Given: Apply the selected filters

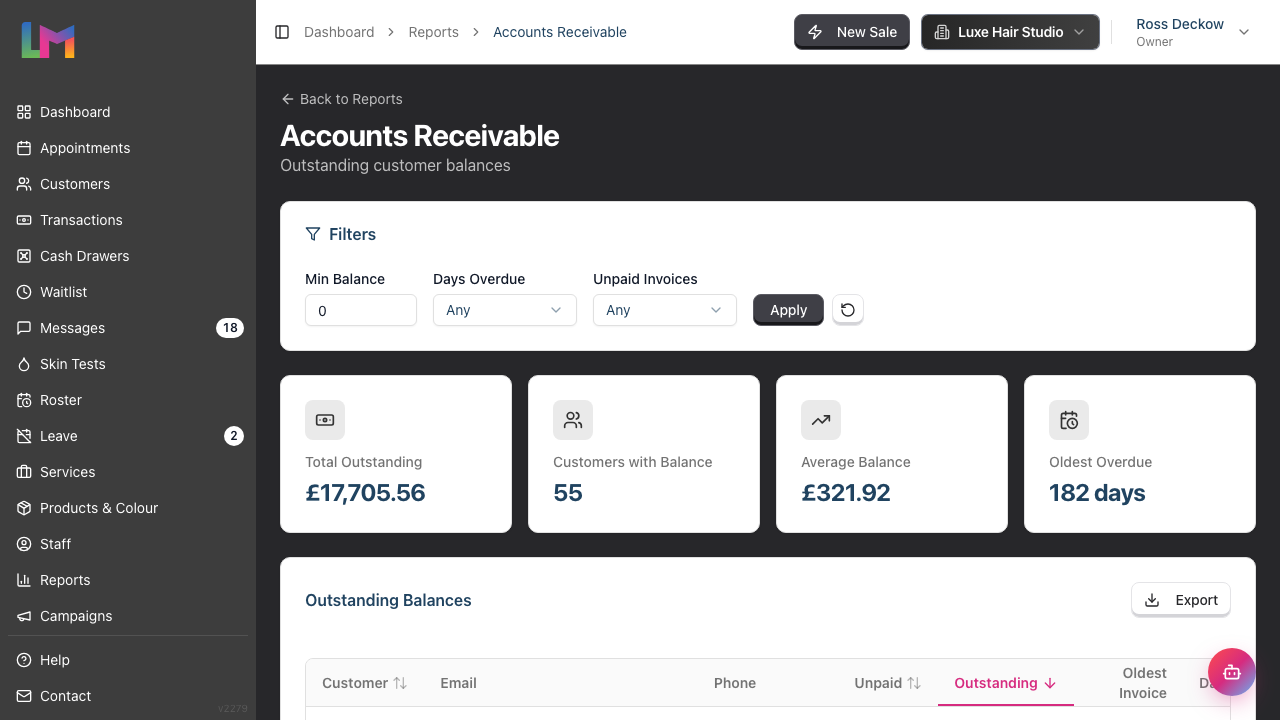Looking at the screenshot, I should coord(788,310).
